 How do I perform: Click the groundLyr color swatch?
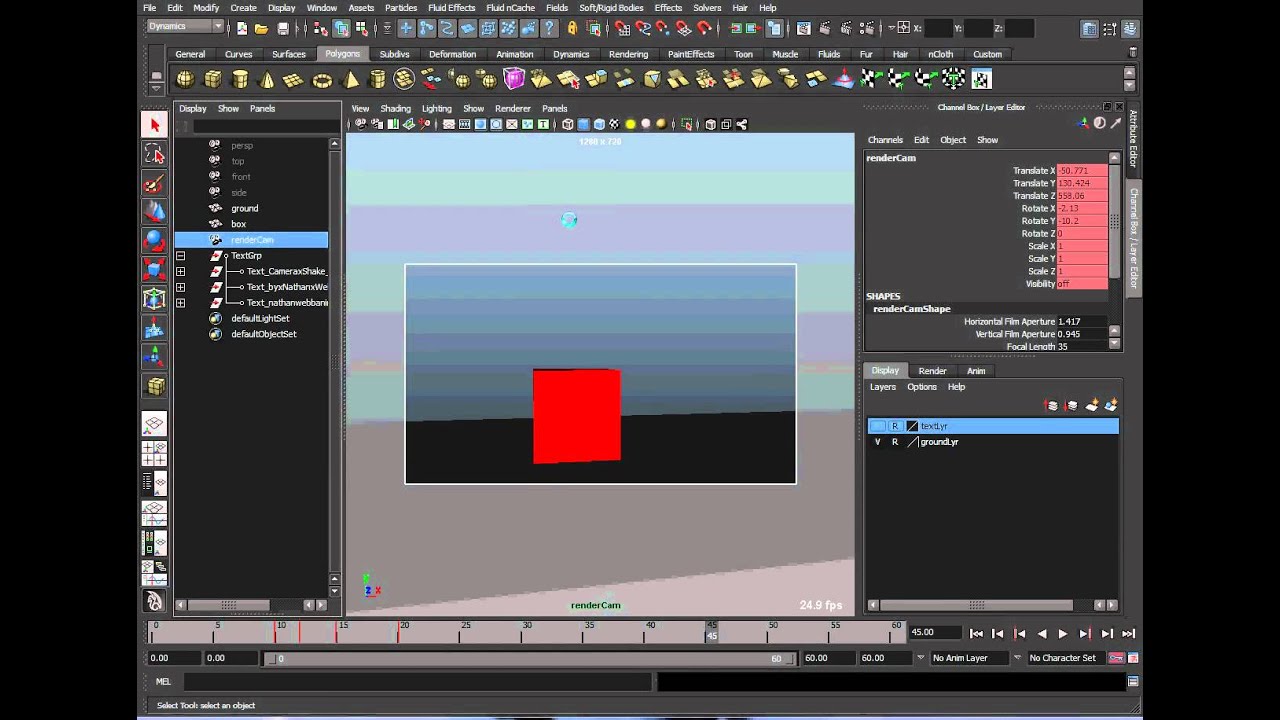tap(912, 442)
